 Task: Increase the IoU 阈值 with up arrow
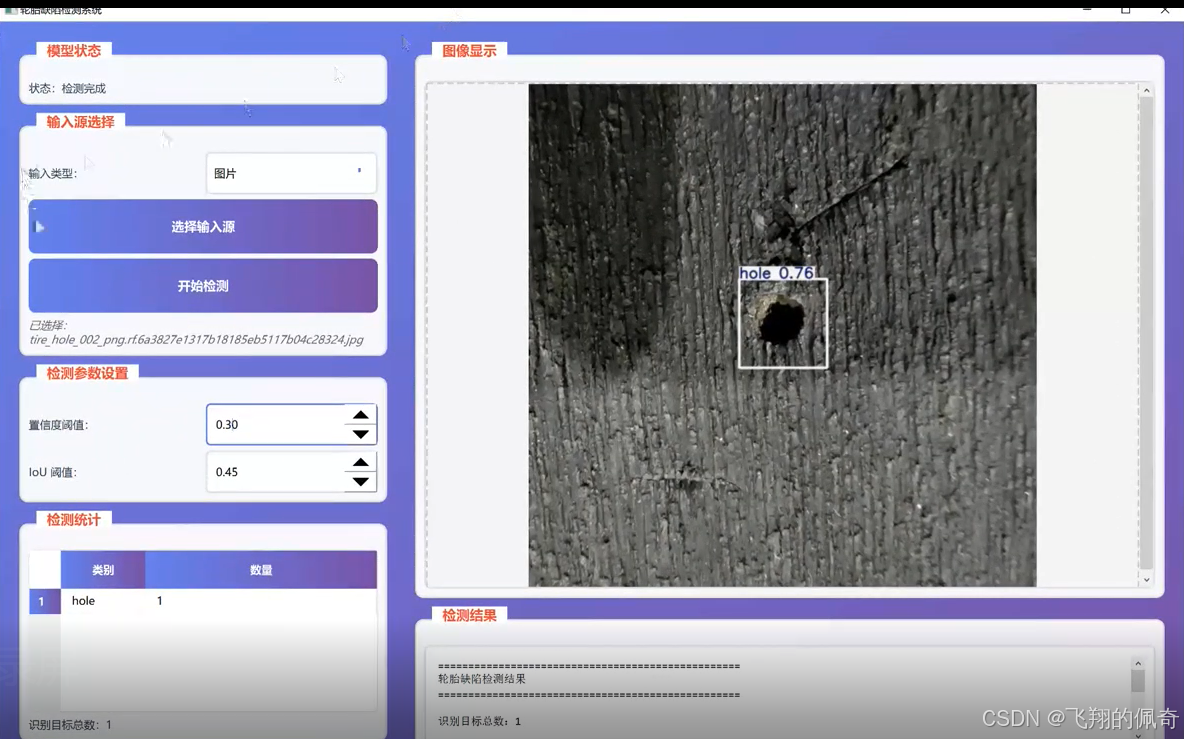point(361,463)
